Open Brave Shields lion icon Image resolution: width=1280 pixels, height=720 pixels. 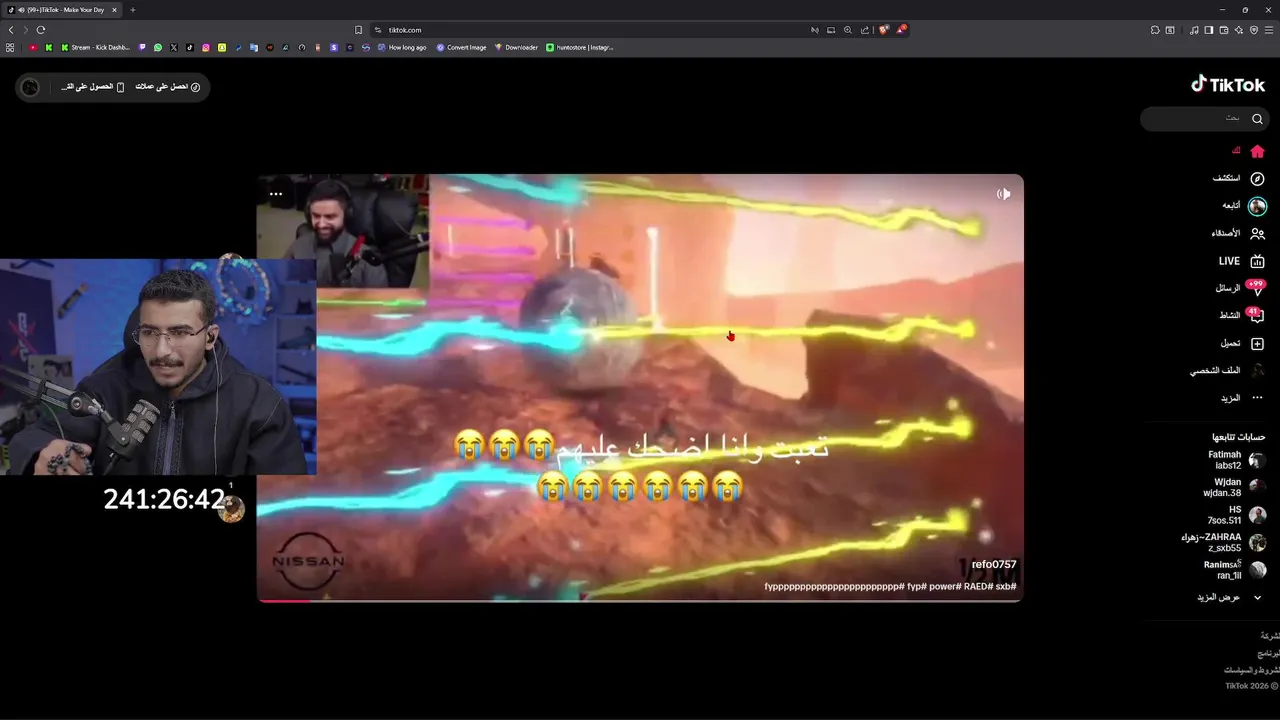click(x=884, y=30)
